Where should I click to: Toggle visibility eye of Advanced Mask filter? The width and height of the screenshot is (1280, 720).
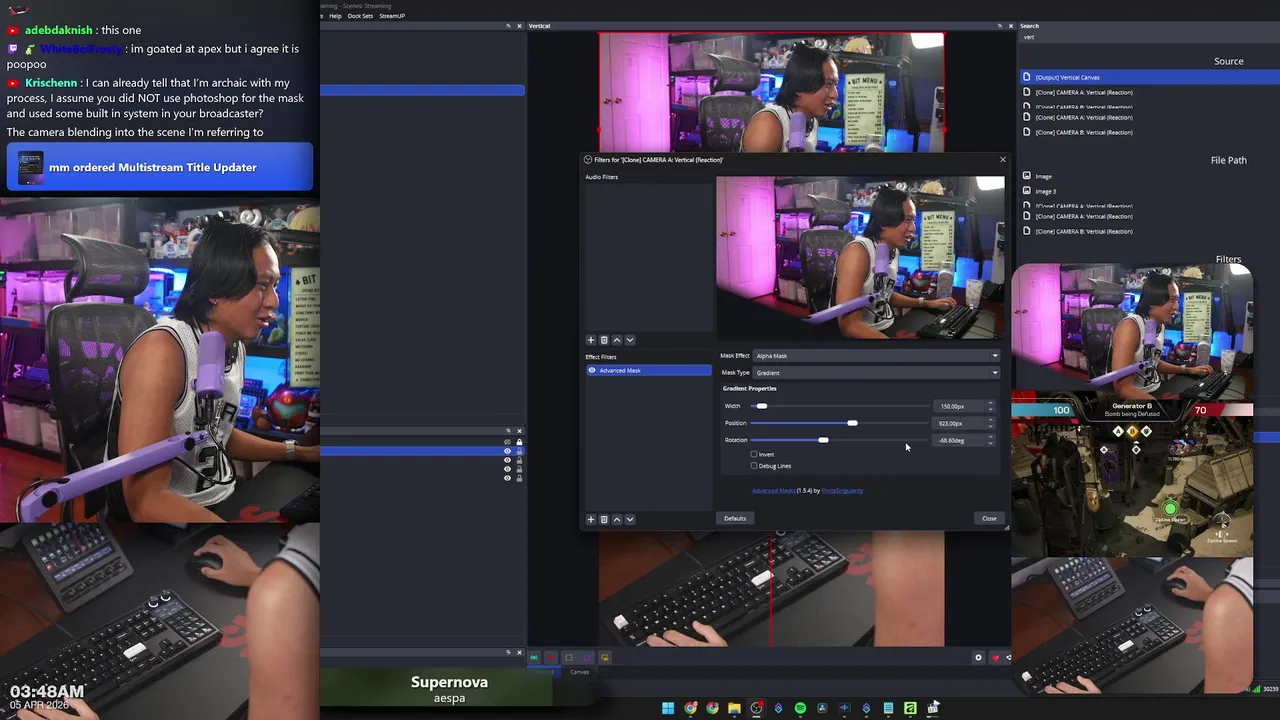(592, 370)
